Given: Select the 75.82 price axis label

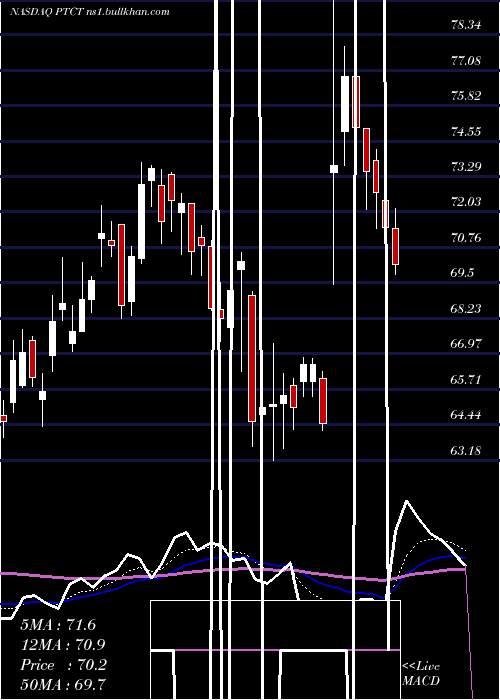Looking at the screenshot, I should point(466,96).
